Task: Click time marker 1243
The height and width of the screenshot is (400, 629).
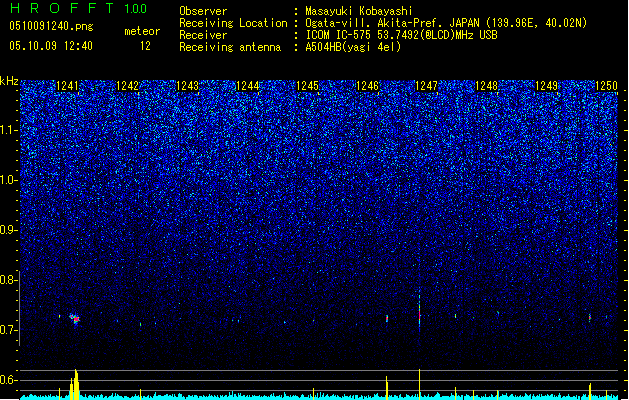Action: pyautogui.click(x=187, y=86)
